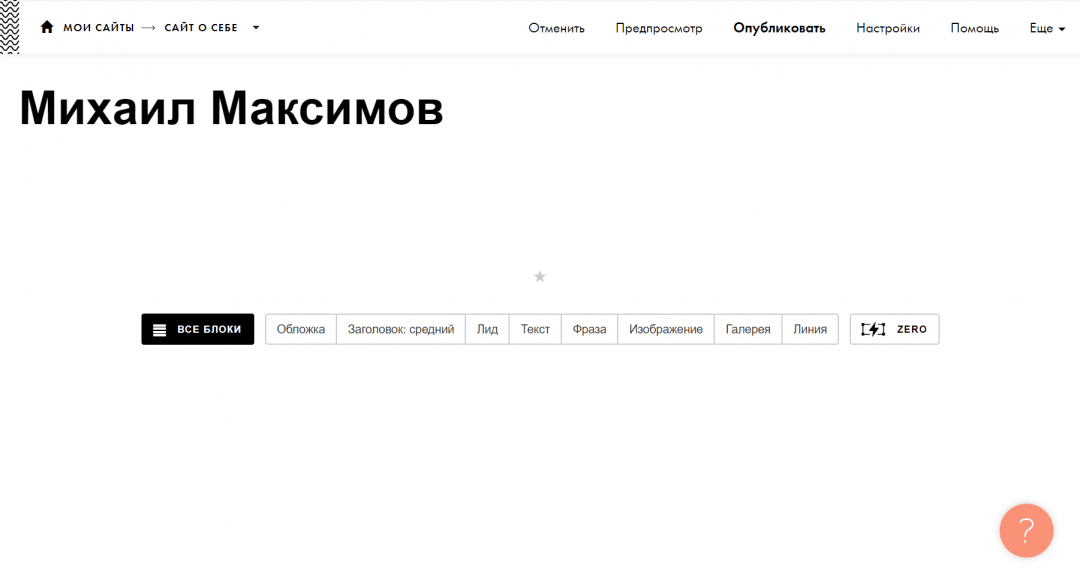Open Предпросмотр page preview

(659, 28)
